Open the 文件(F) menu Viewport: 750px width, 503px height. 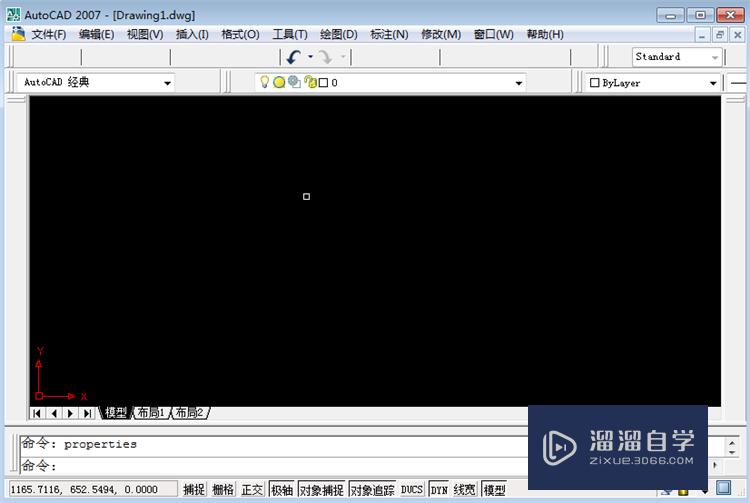point(48,34)
